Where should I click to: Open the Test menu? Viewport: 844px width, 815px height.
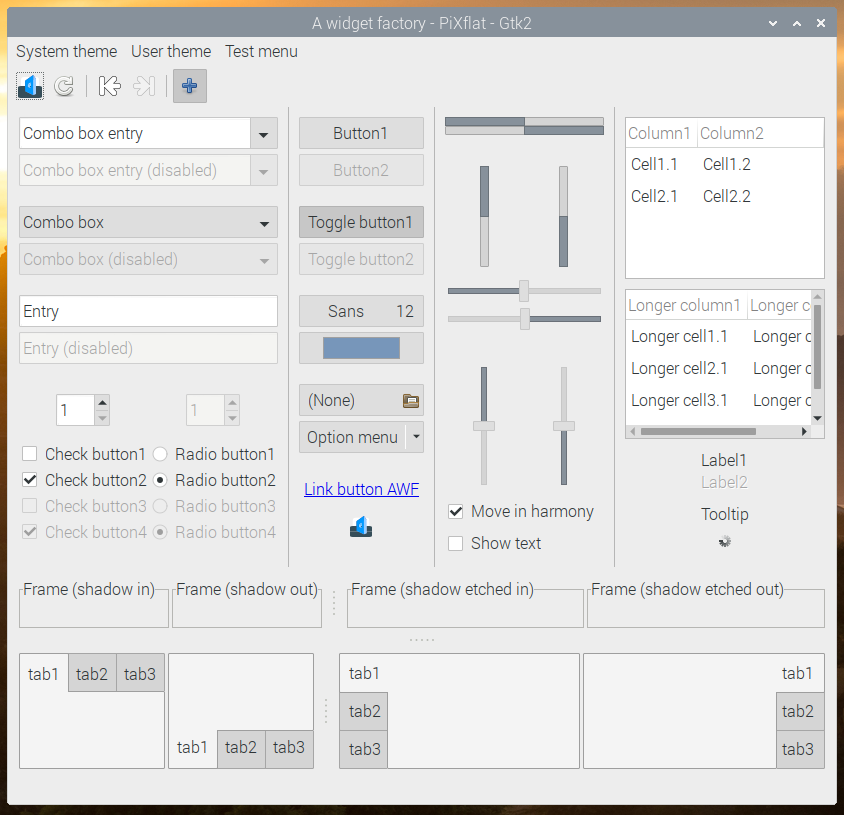coord(261,51)
